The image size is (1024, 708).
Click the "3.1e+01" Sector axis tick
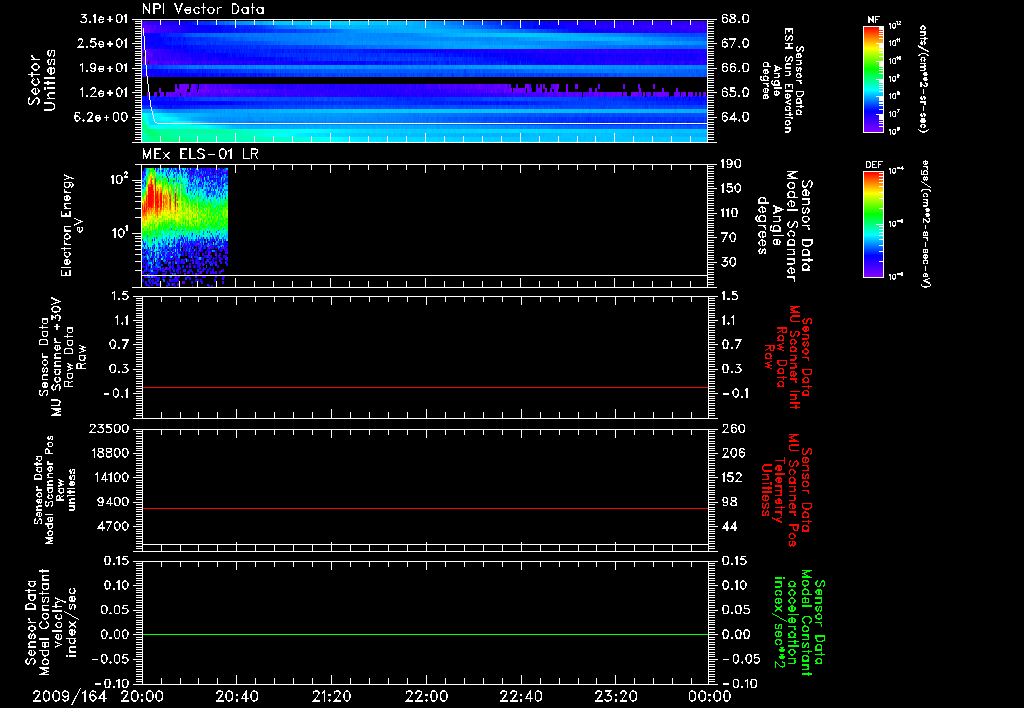click(x=104, y=19)
